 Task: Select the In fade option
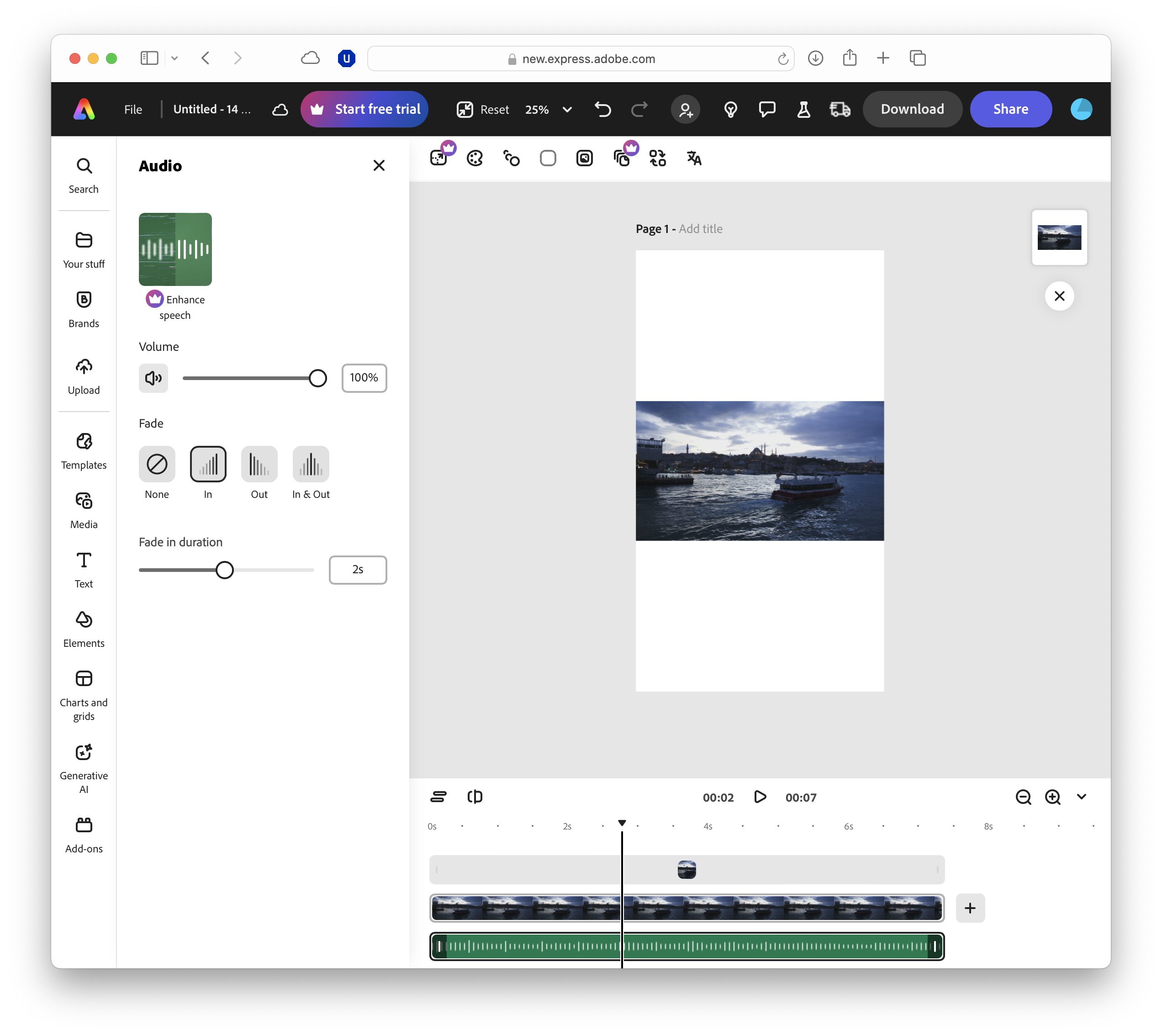(208, 464)
